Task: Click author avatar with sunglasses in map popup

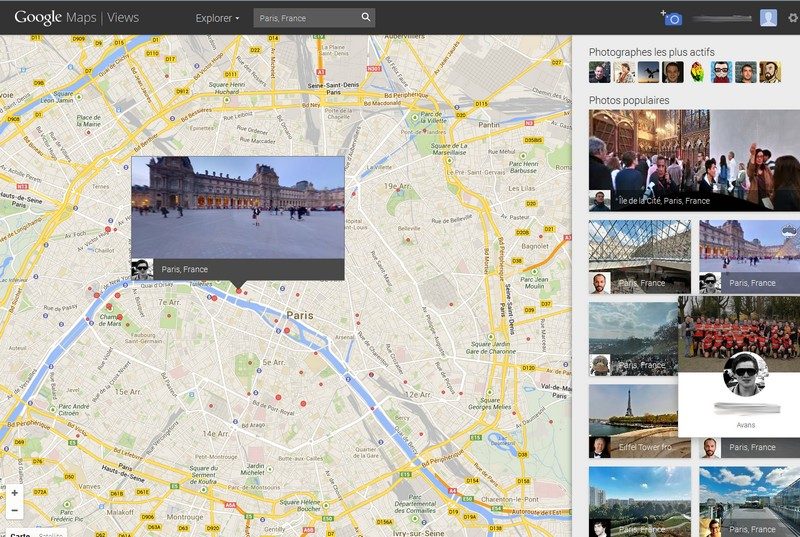Action: coord(142,269)
